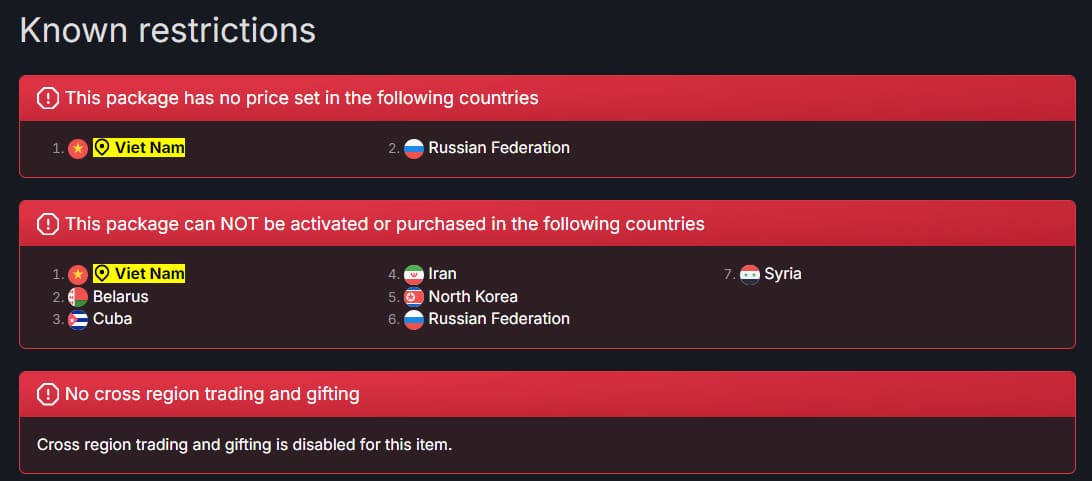Click the Russian flag in the no-price list
The height and width of the screenshot is (481, 1092).
[414, 148]
